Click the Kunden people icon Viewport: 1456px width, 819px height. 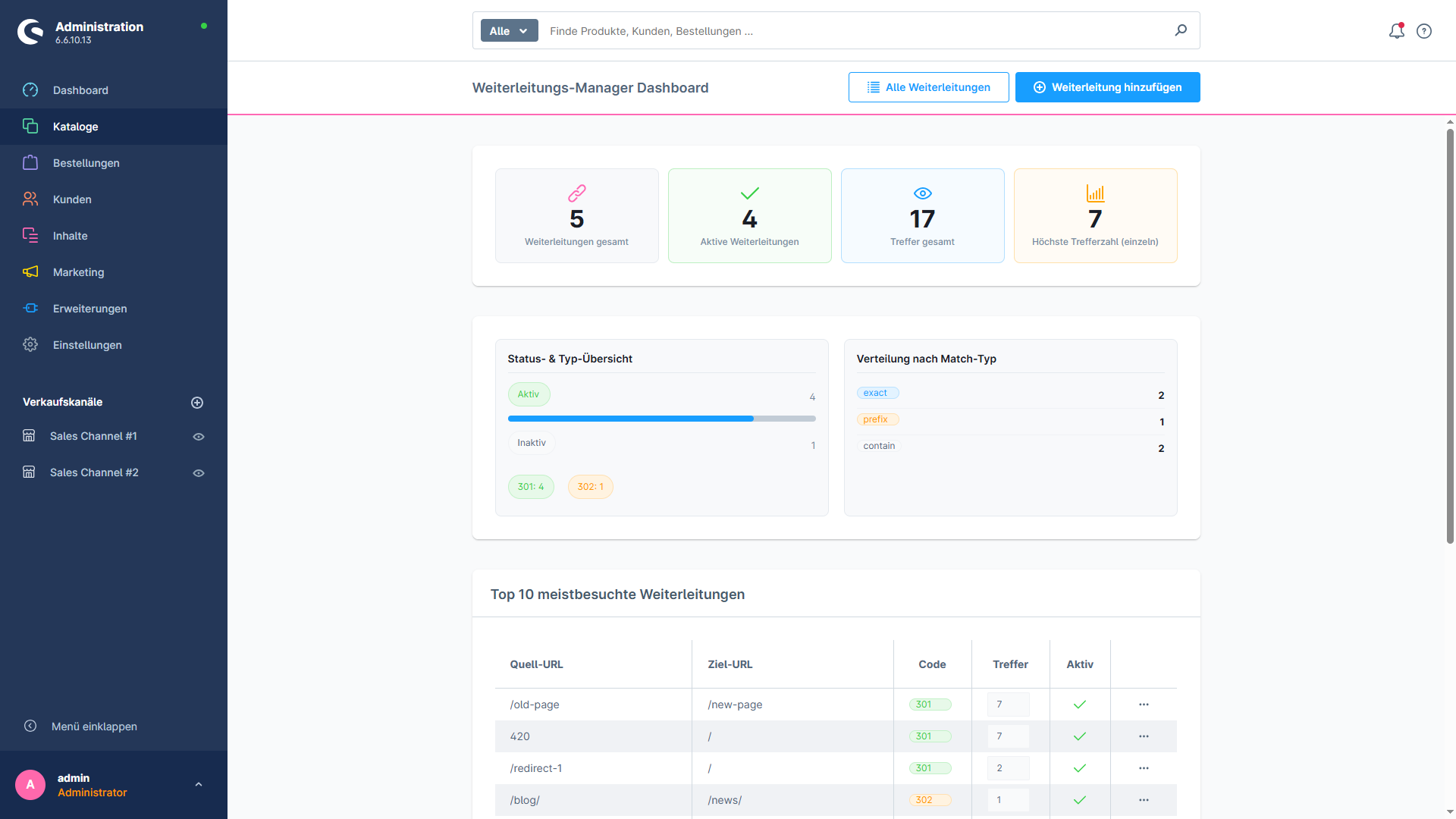(x=30, y=199)
